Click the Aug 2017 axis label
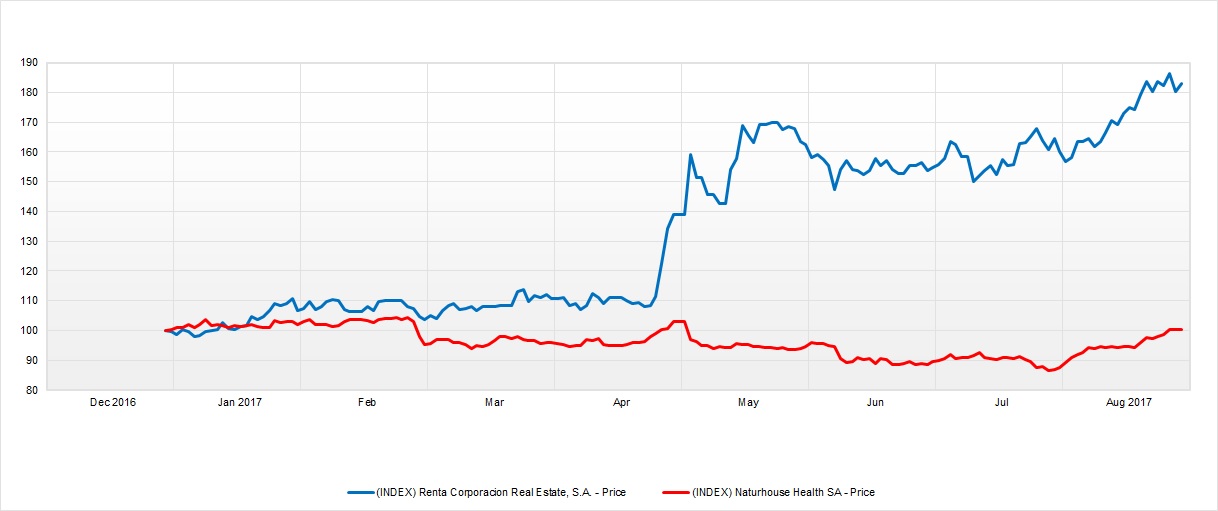 pyautogui.click(x=1129, y=402)
